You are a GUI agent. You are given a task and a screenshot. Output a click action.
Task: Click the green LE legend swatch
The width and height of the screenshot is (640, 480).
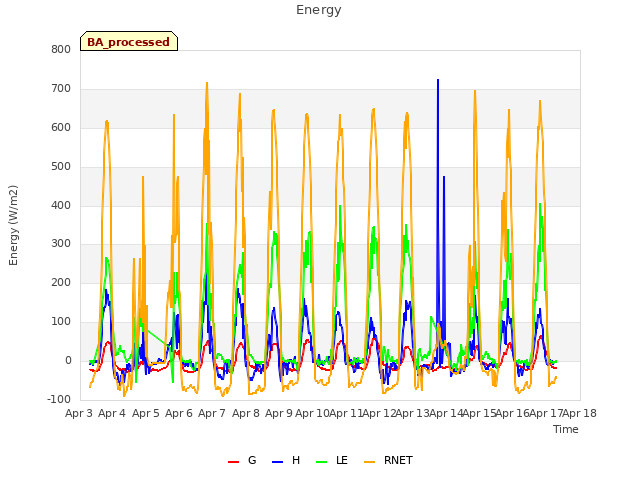click(322, 462)
